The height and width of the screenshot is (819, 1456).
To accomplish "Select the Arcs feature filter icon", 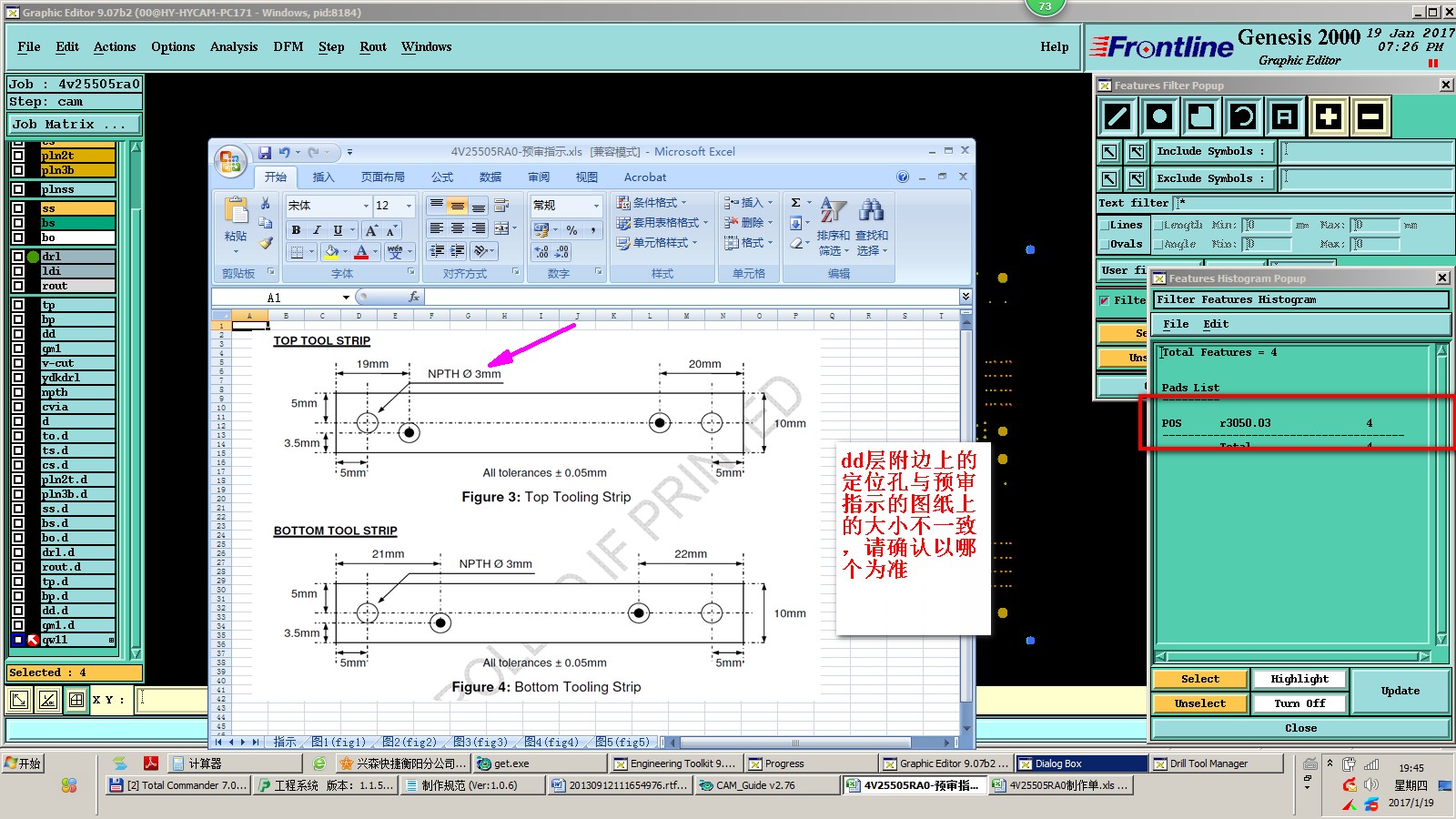I will 1242,116.
